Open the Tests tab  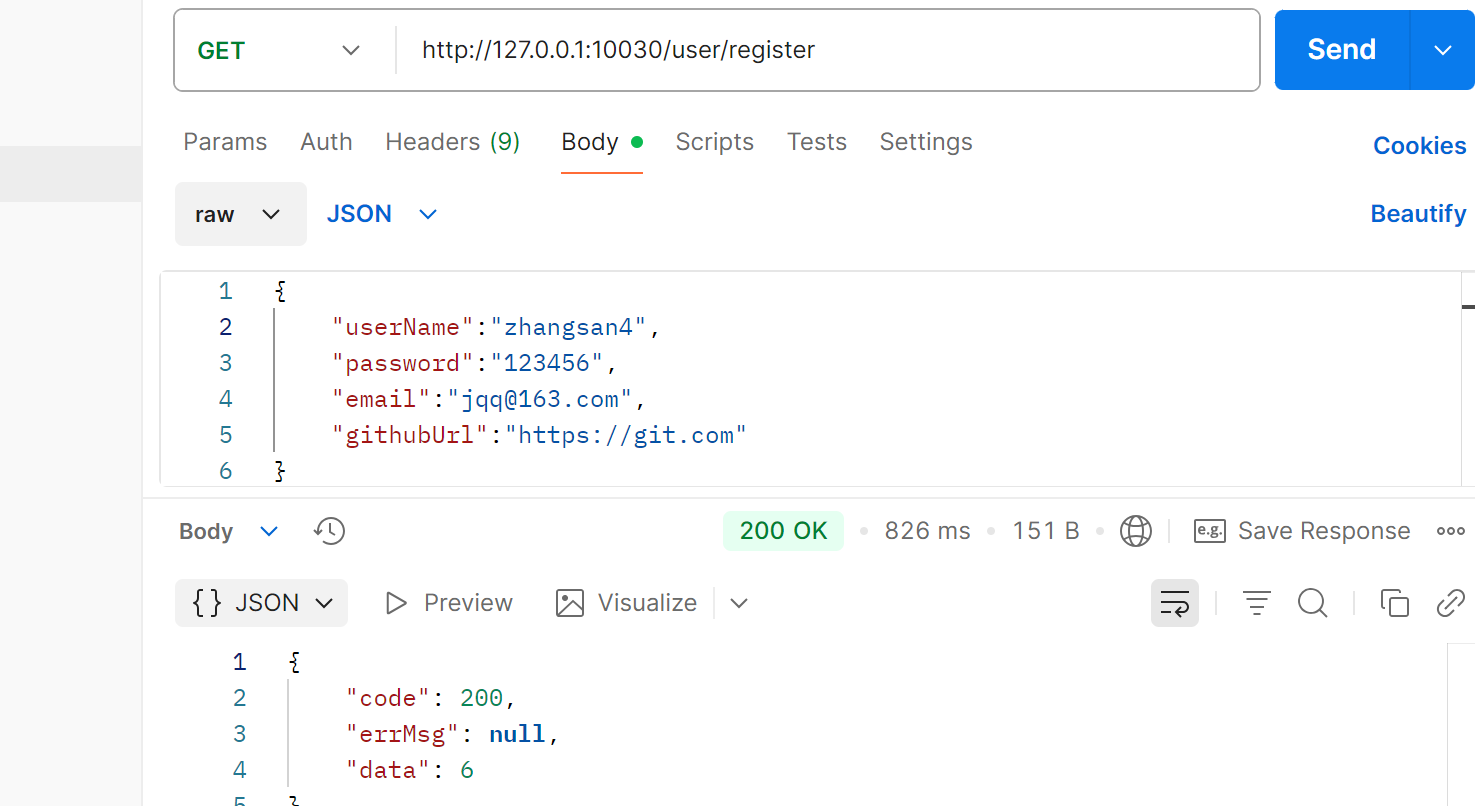[x=817, y=142]
